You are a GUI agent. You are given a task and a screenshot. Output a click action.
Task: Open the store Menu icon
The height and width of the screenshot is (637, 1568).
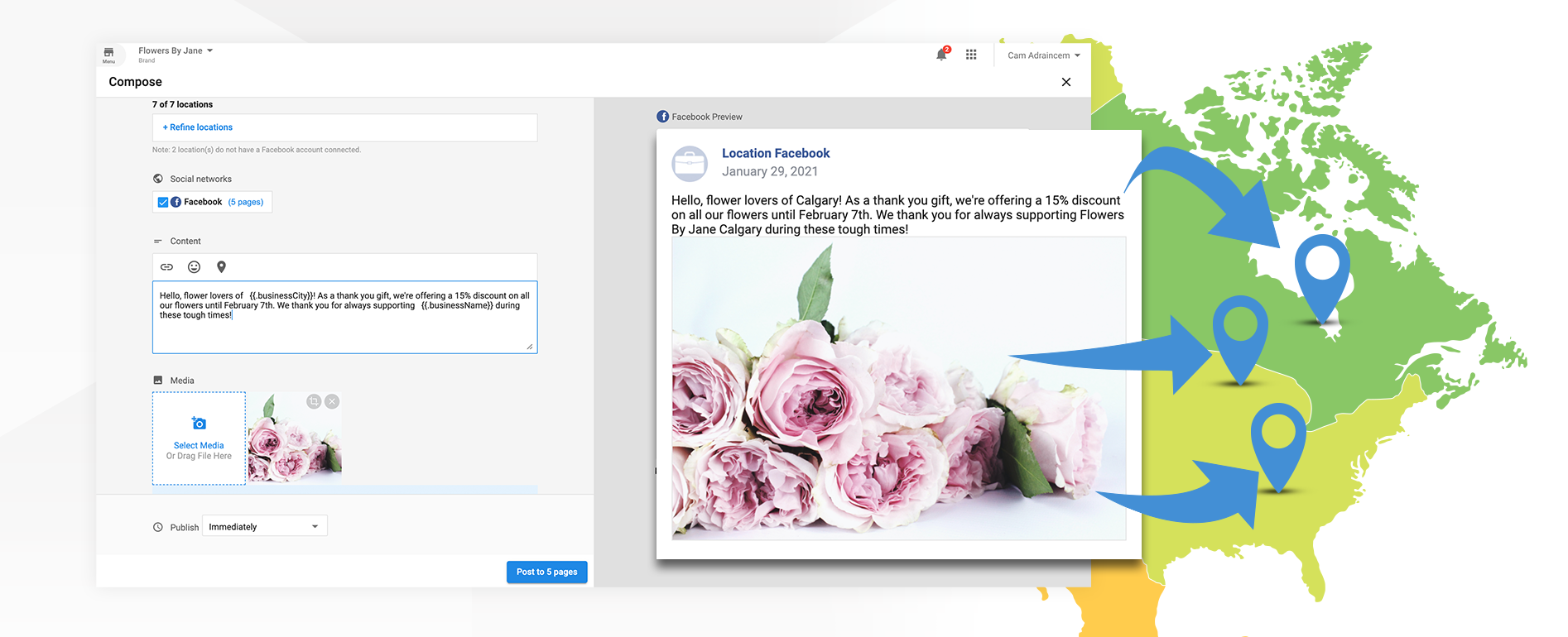(x=108, y=55)
